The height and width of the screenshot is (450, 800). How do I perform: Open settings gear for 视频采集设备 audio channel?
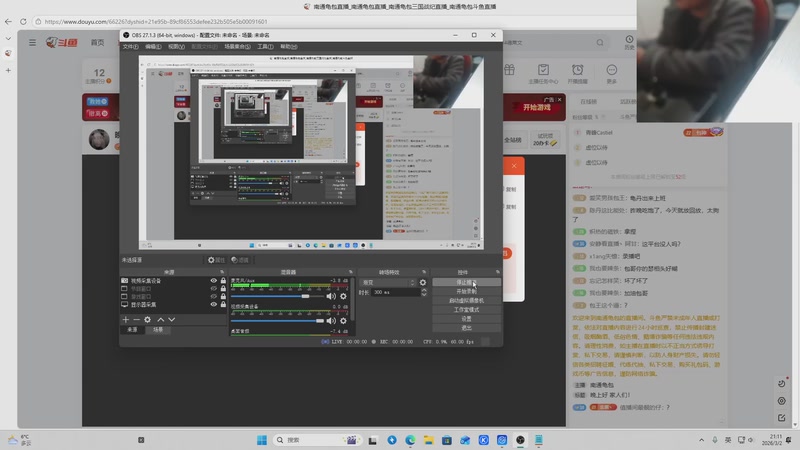(343, 320)
